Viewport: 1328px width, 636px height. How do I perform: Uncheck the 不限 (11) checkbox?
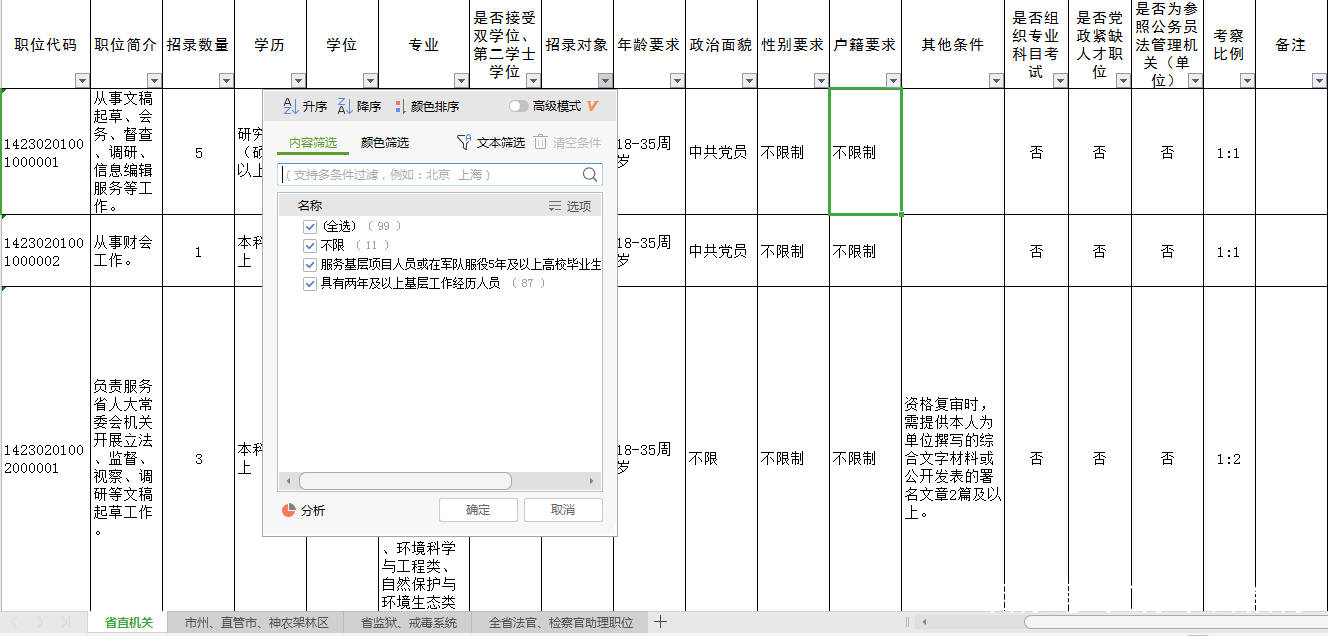310,245
